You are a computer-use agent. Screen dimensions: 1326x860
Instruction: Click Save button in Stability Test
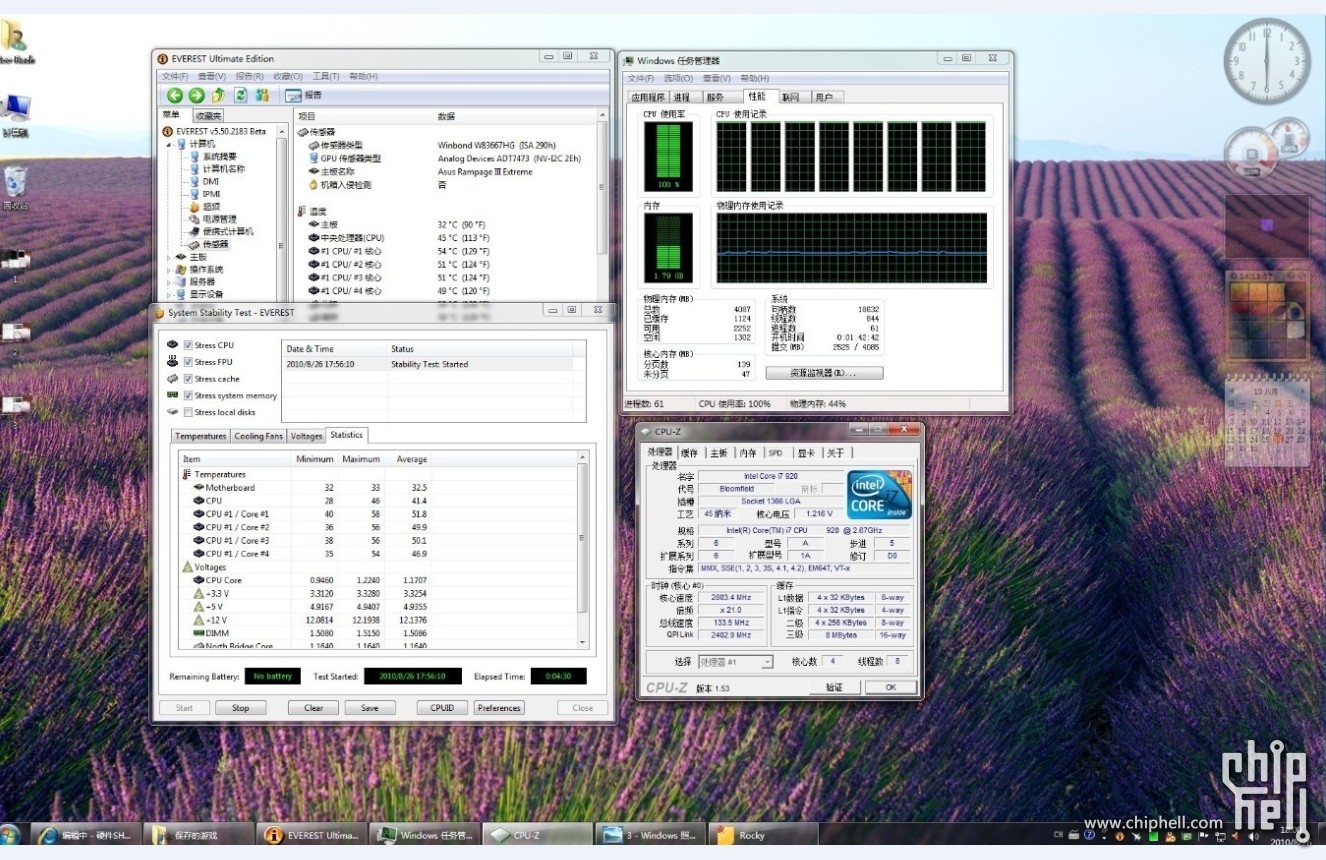click(370, 708)
